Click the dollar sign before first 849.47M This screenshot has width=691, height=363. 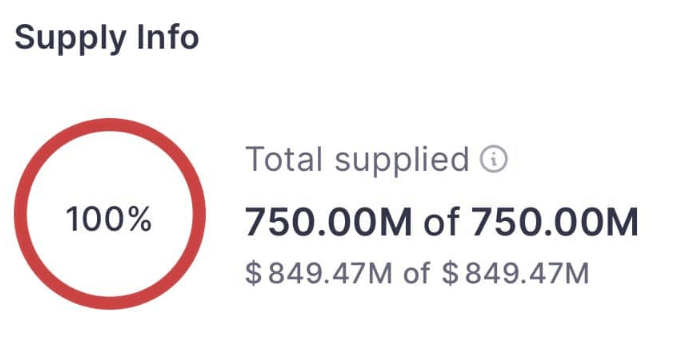tap(253, 273)
